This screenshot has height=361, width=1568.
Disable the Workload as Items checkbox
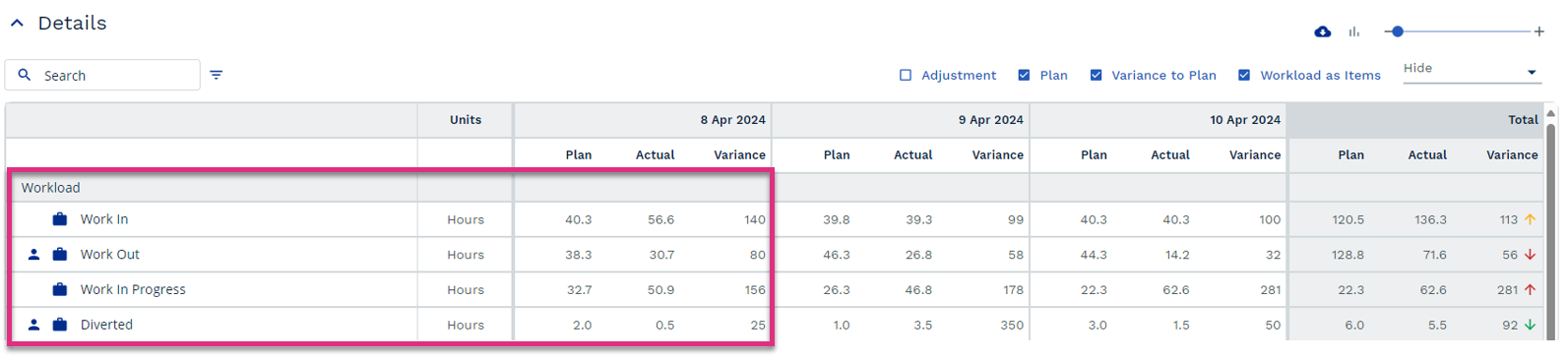(x=1244, y=75)
